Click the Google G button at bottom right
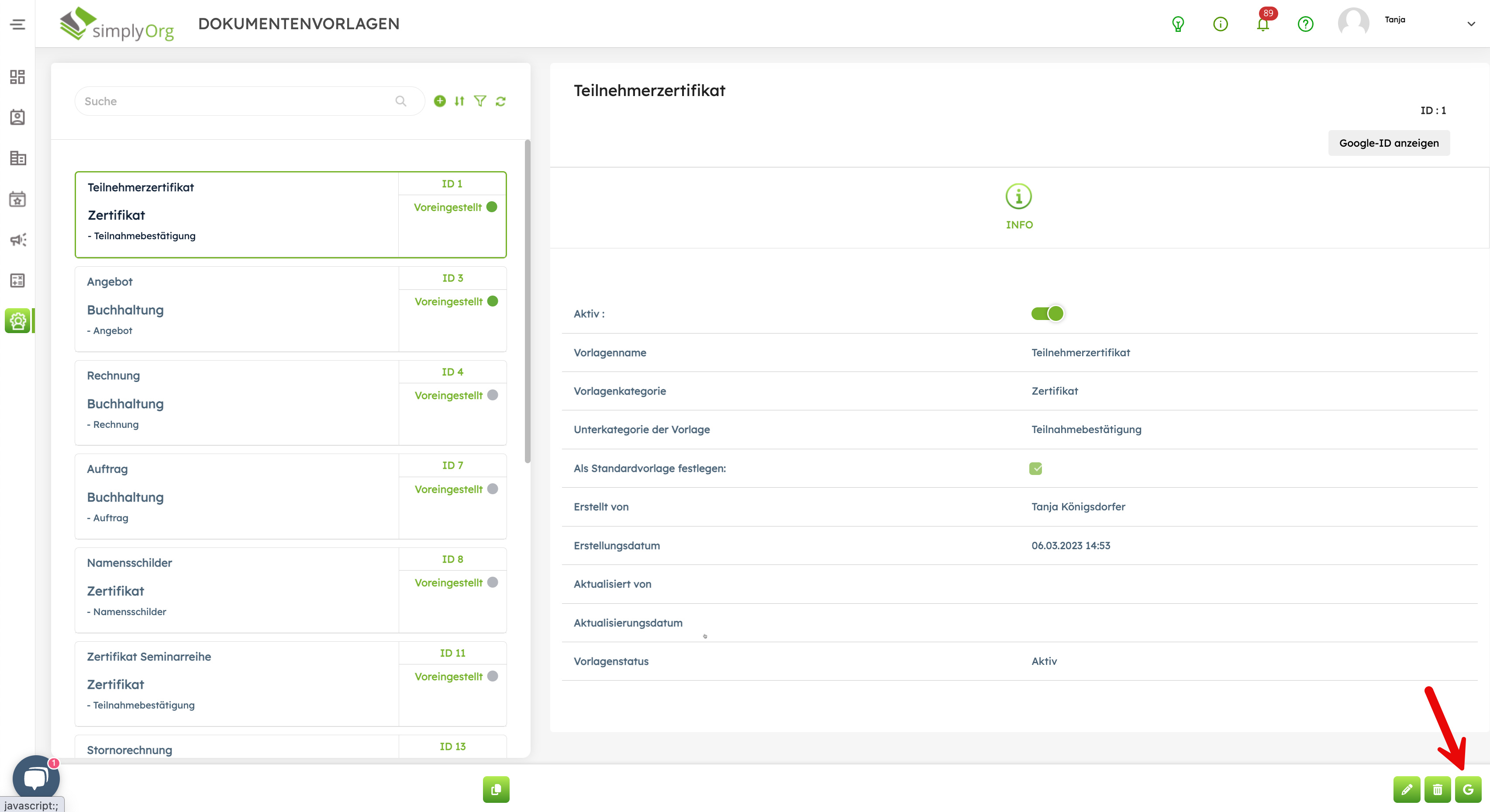Screen dimensions: 1490x812 1468,789
